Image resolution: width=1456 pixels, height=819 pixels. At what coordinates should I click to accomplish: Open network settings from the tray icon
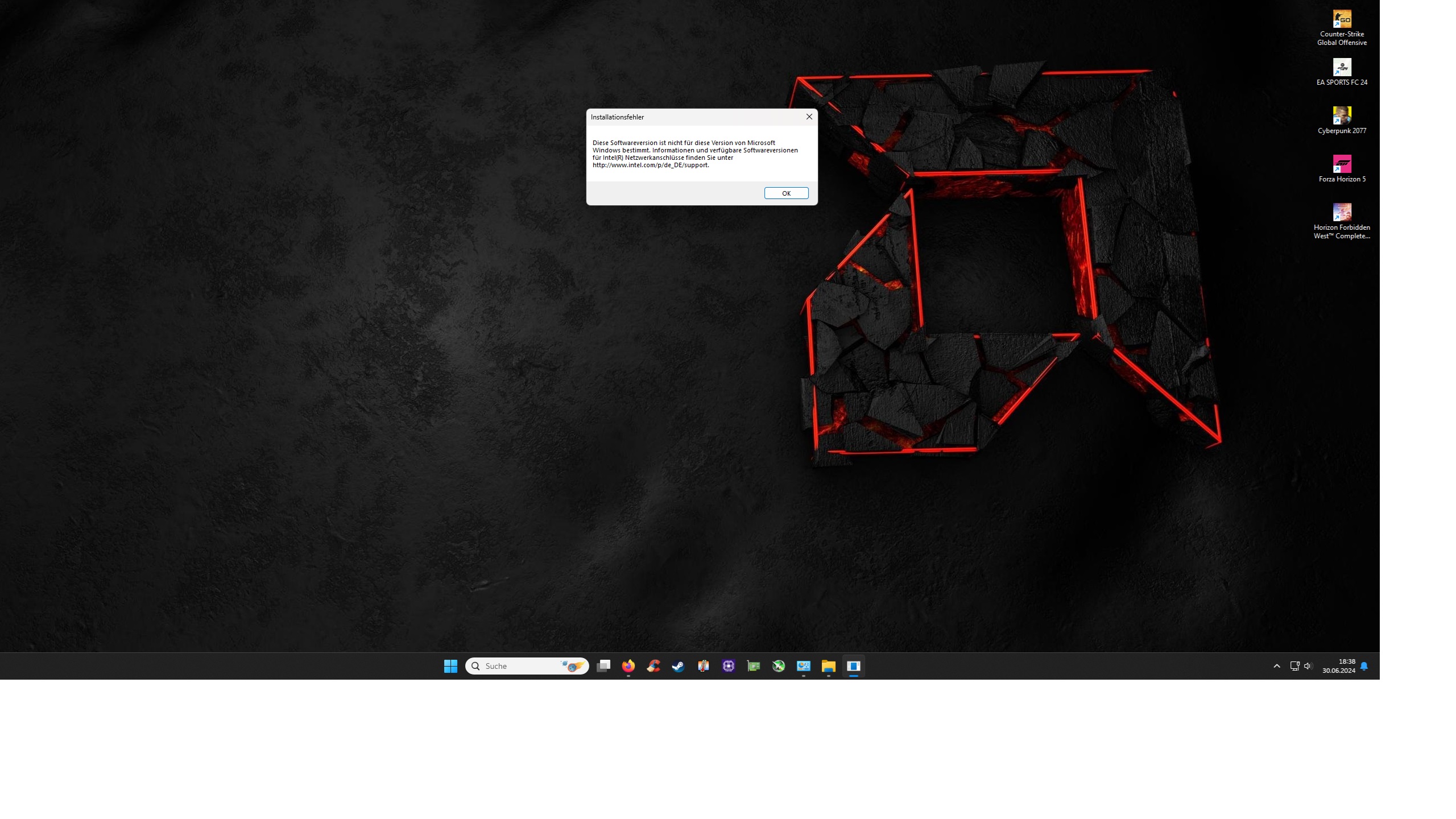click(x=1294, y=666)
